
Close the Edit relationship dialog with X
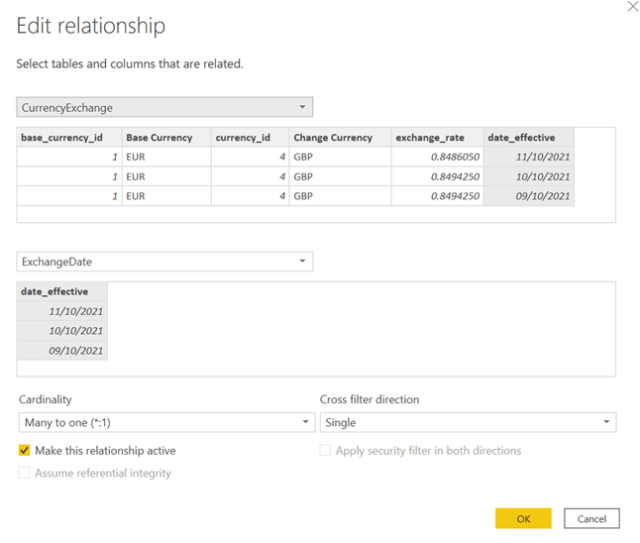point(631,6)
